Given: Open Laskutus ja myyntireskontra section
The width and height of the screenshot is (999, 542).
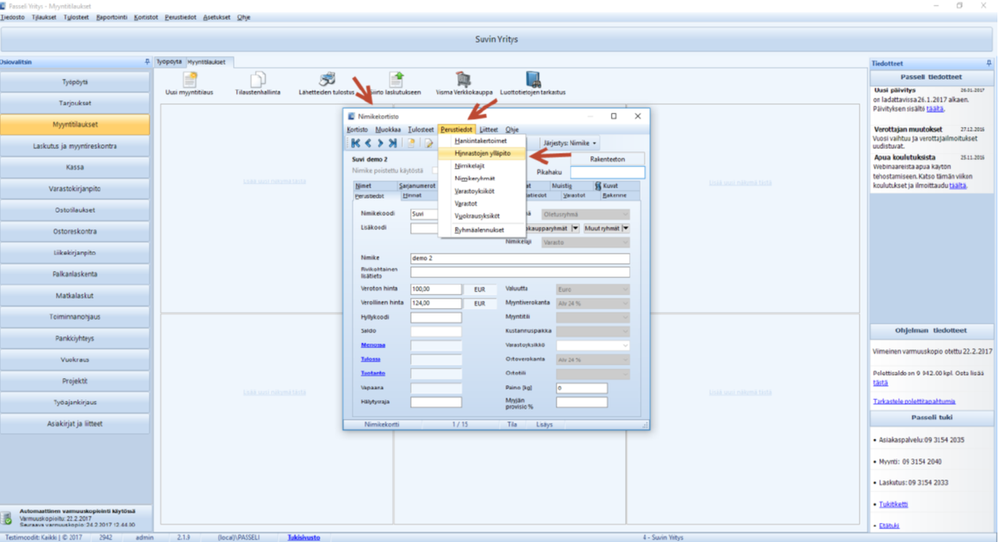Looking at the screenshot, I should (75, 146).
